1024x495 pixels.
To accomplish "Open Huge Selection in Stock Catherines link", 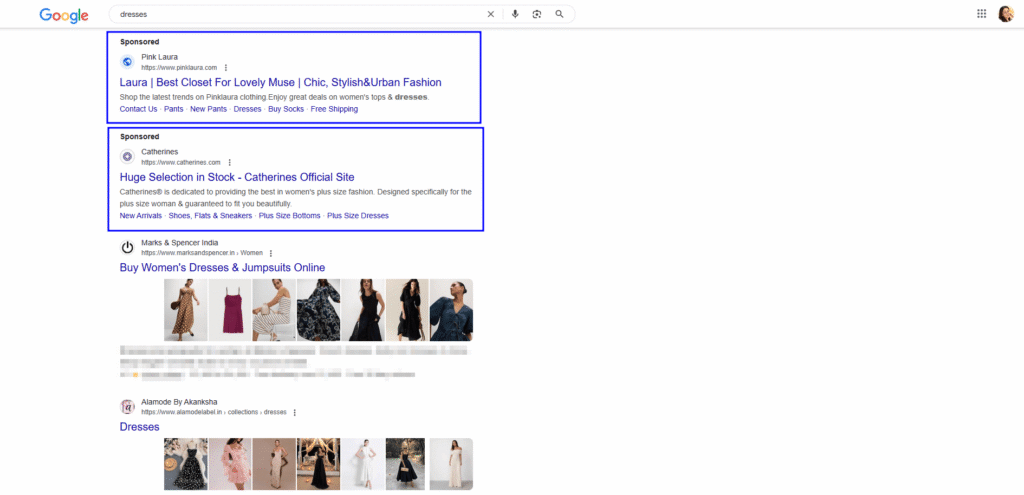I will coord(237,177).
